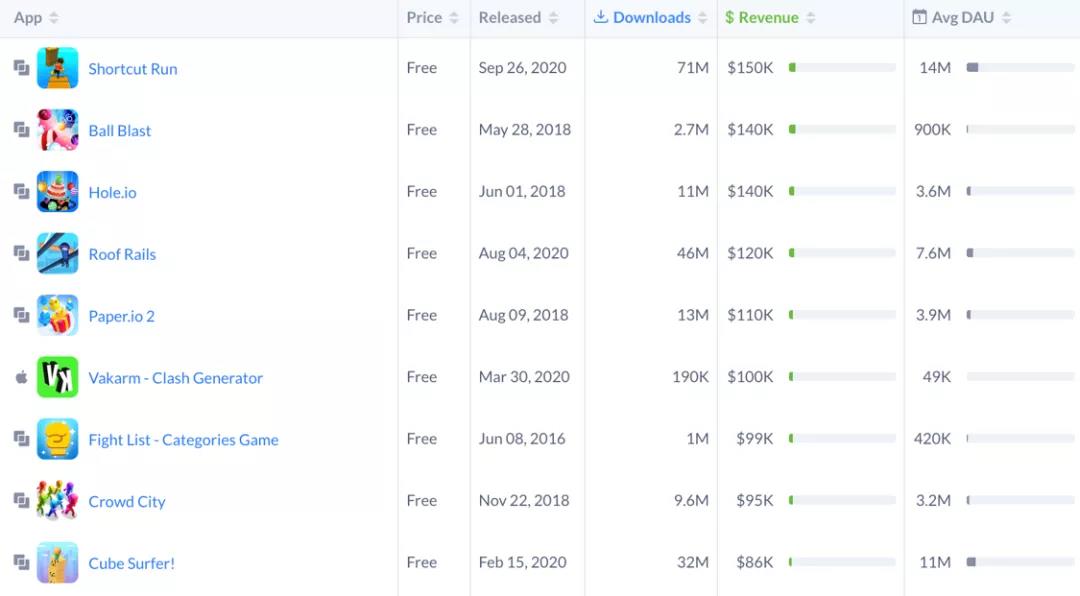Sort table by Revenue column arrows
Screen dimensions: 1080x596
pos(811,18)
